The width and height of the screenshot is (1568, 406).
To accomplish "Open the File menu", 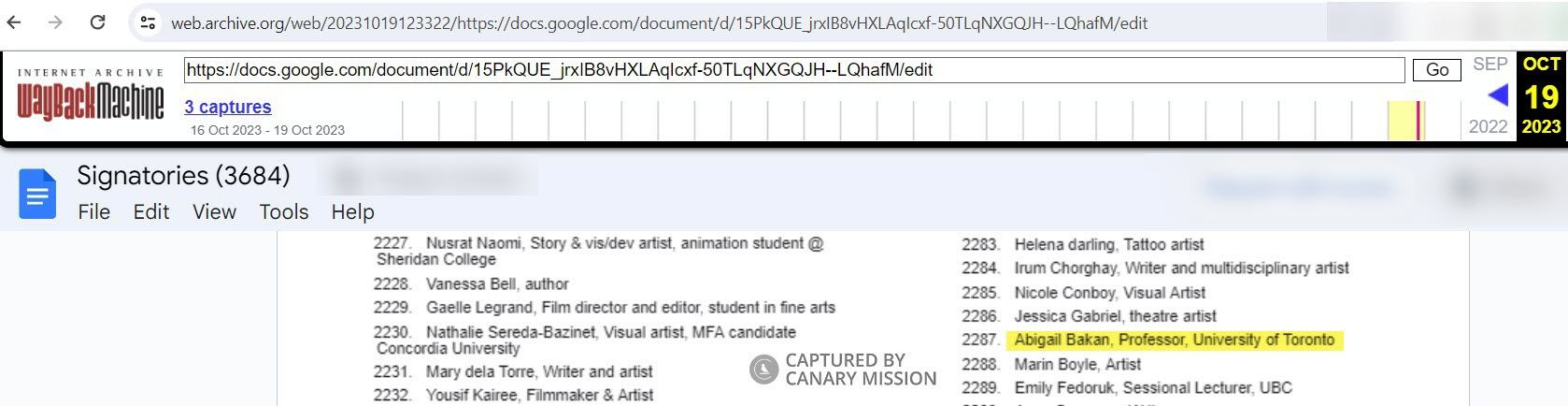I will click(x=93, y=212).
